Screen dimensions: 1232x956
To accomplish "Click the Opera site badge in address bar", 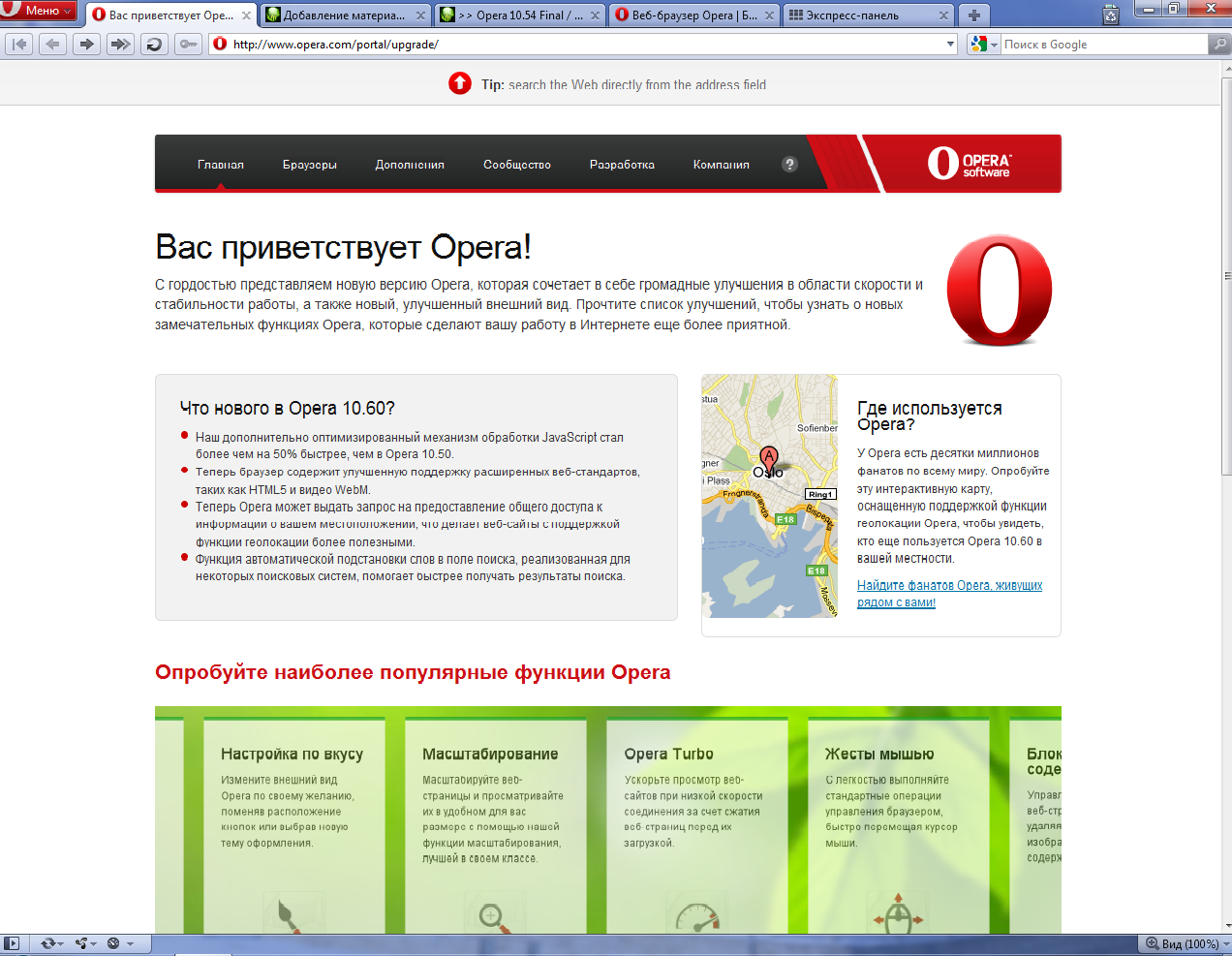I will tap(220, 44).
